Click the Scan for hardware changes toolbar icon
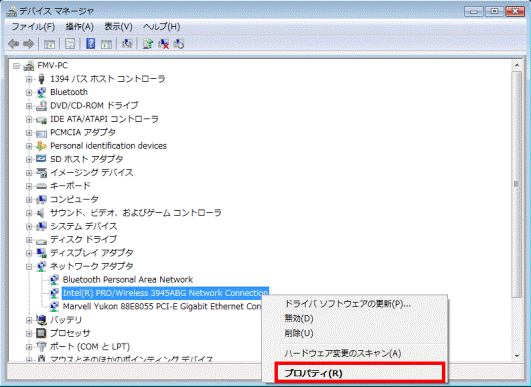This screenshot has width=531, height=387. click(x=127, y=44)
